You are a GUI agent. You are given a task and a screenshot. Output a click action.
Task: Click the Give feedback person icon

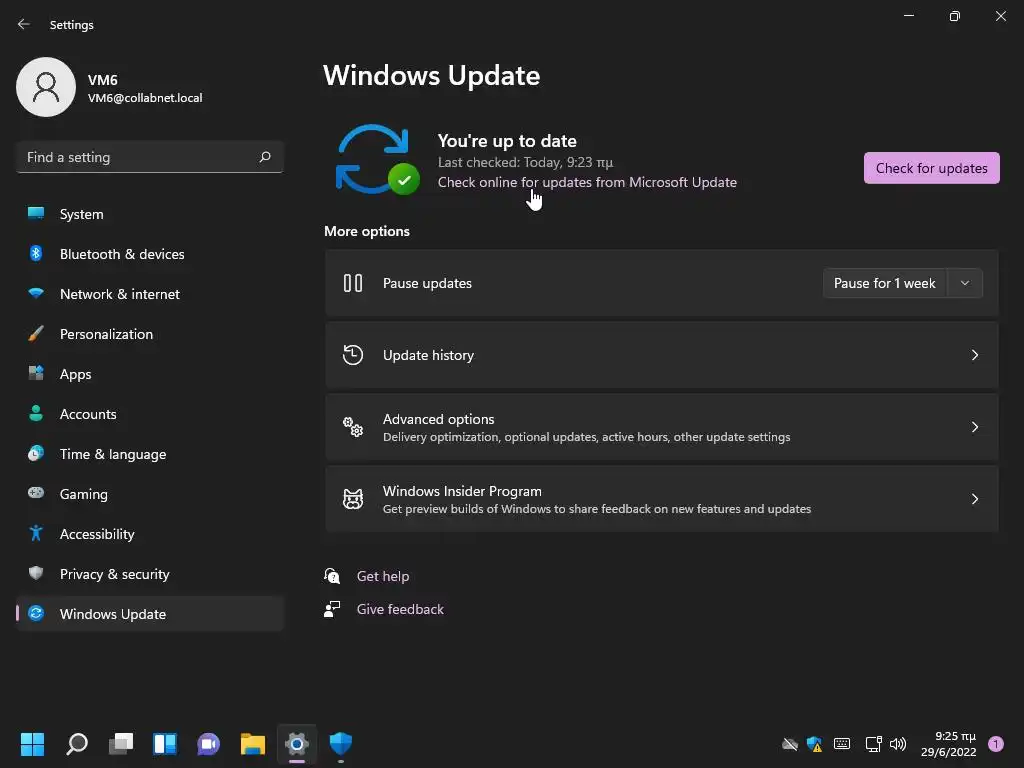pos(332,609)
